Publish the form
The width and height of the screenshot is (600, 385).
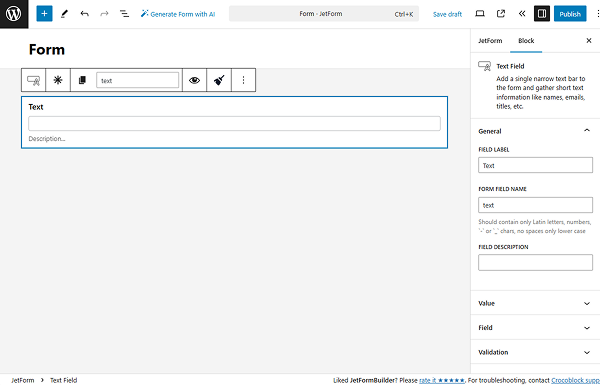(x=570, y=14)
